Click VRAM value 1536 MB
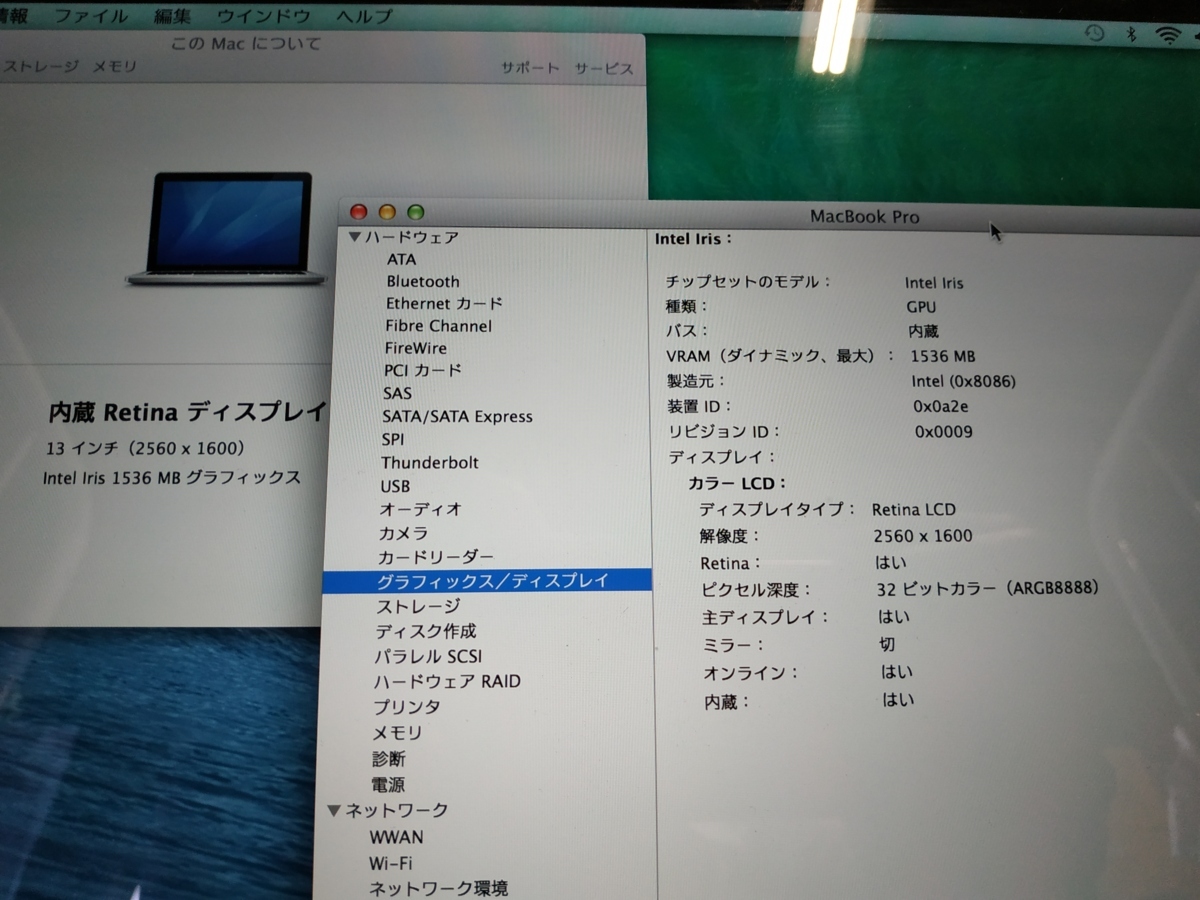 pyautogui.click(x=943, y=356)
